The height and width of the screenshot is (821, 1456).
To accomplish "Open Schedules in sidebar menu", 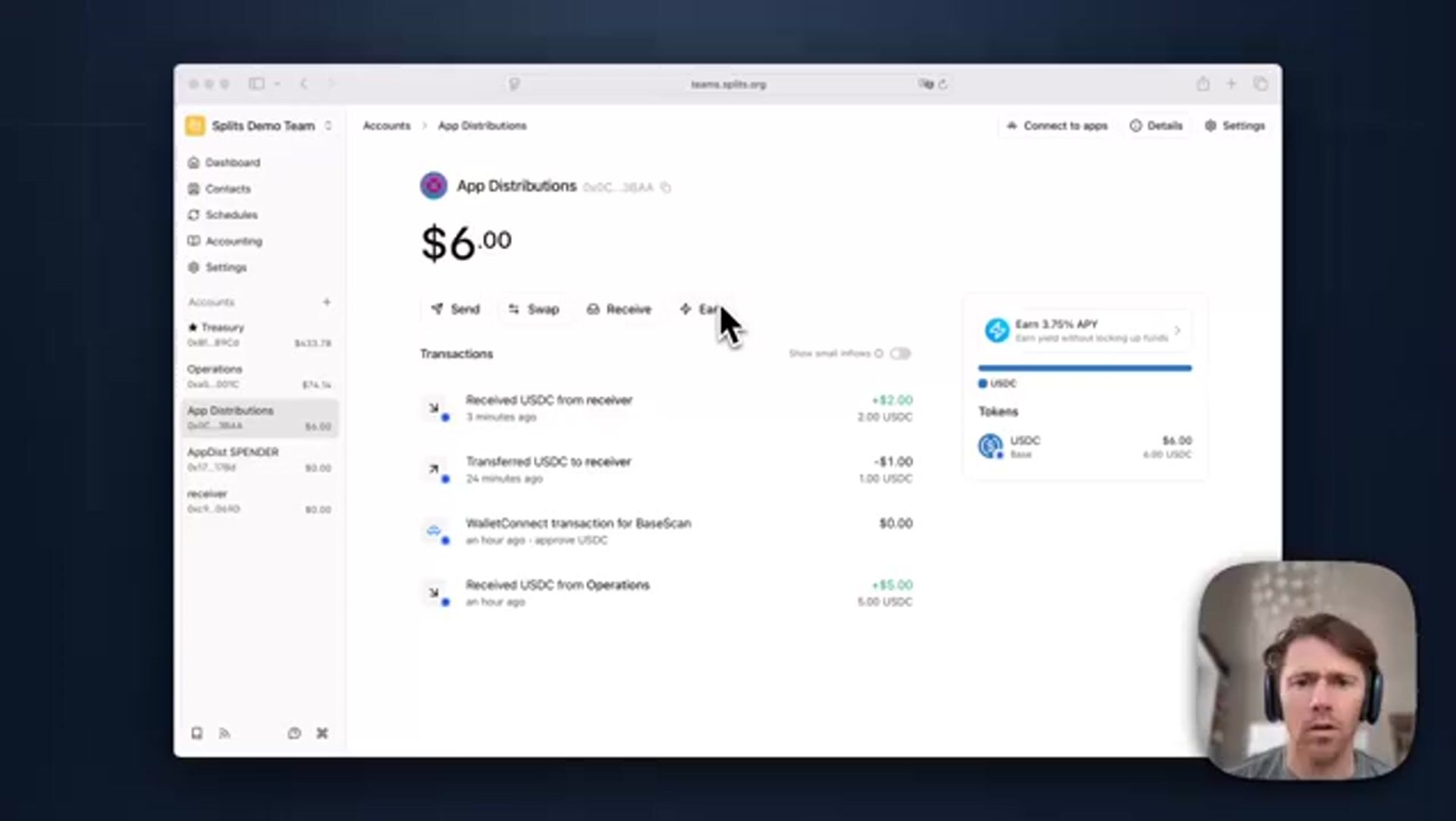I will [231, 215].
